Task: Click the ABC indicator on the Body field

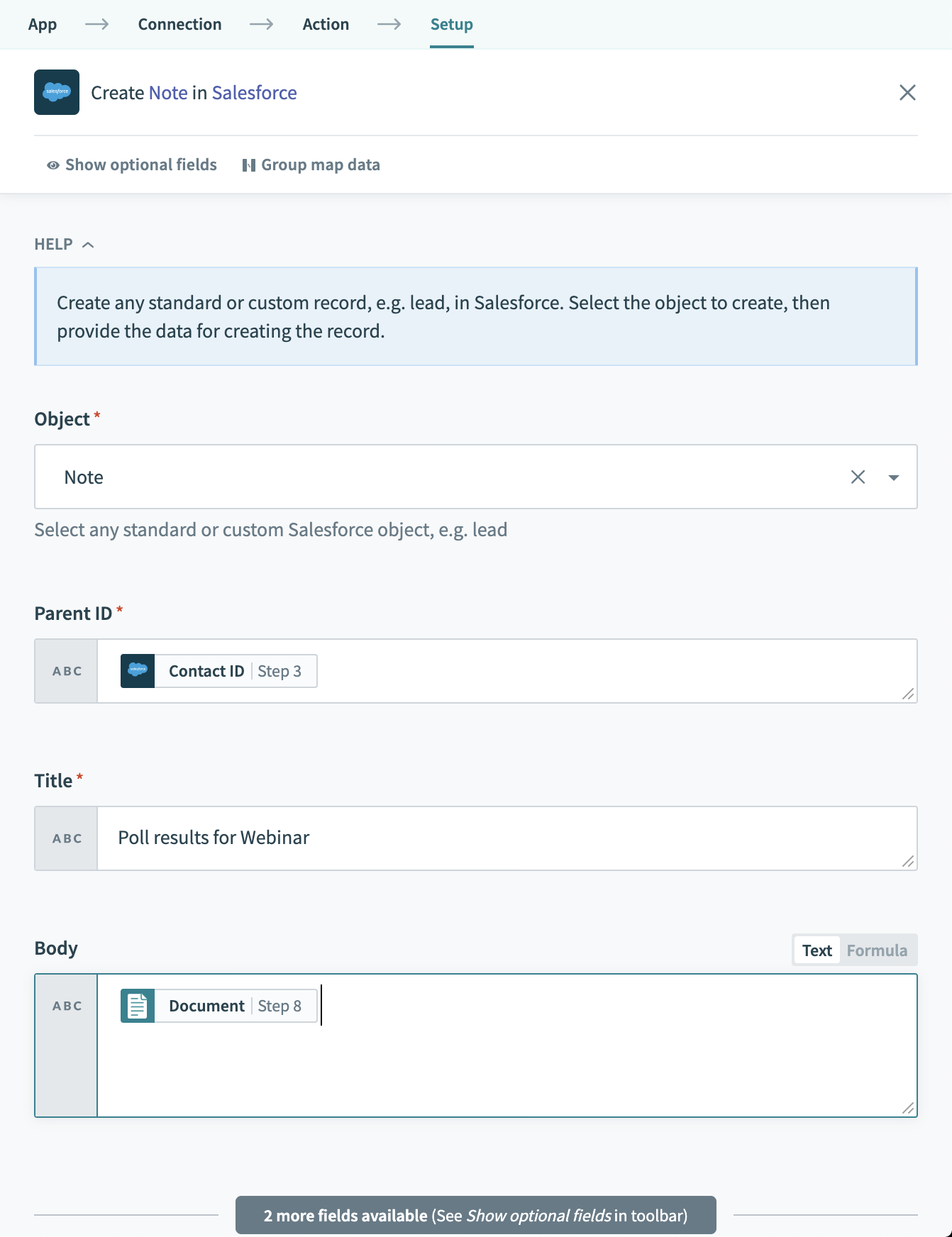Action: (x=65, y=1004)
